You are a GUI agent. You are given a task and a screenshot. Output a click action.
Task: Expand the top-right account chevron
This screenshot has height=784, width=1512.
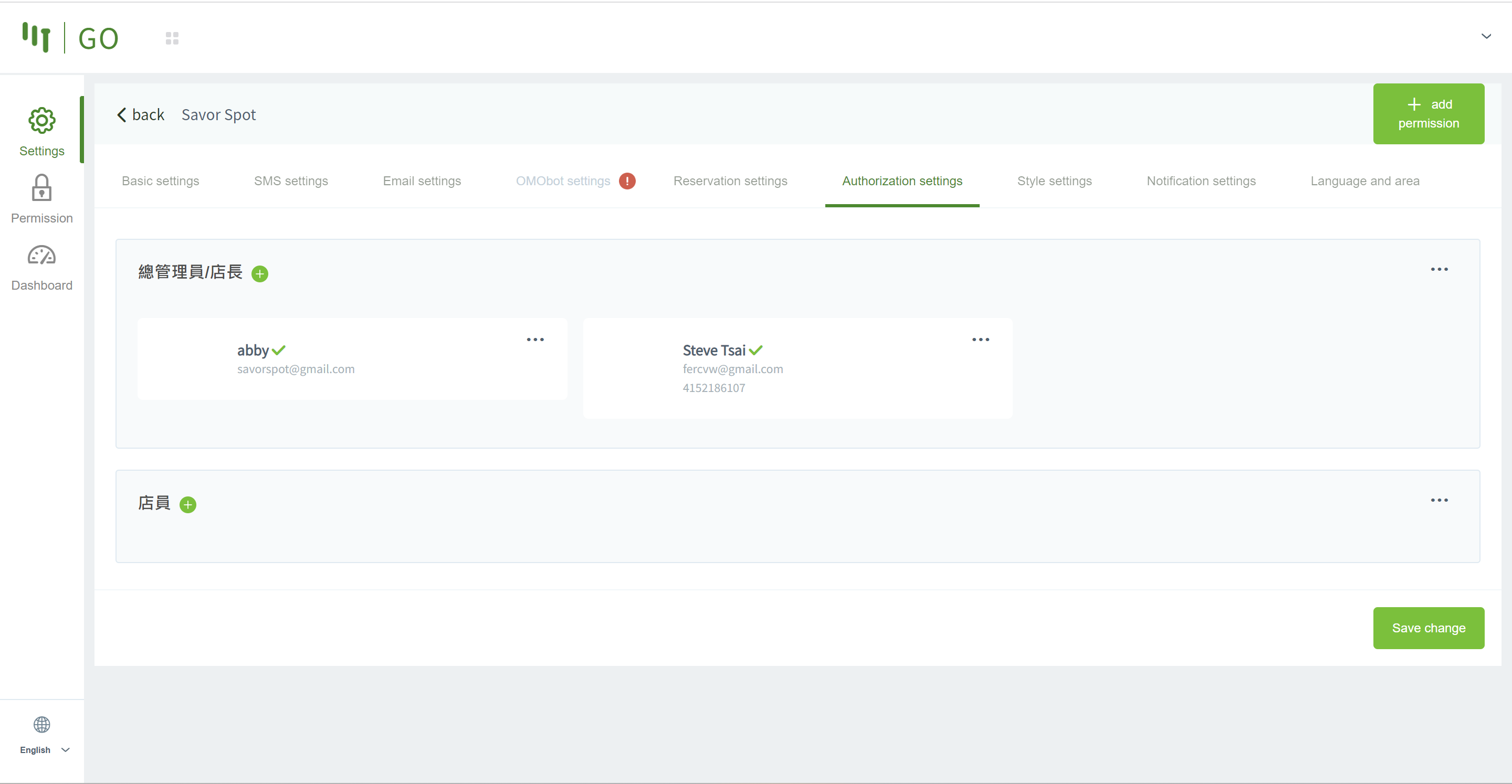[1486, 36]
